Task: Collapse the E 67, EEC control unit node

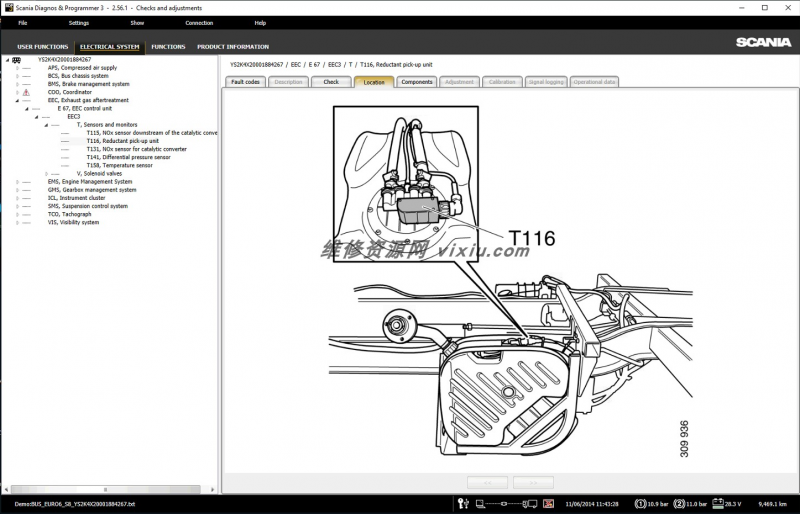Action: coord(27,109)
